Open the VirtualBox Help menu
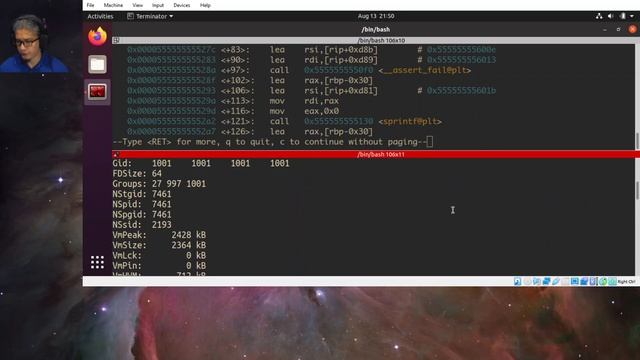This screenshot has width=640, height=360. pyautogui.click(x=205, y=5)
